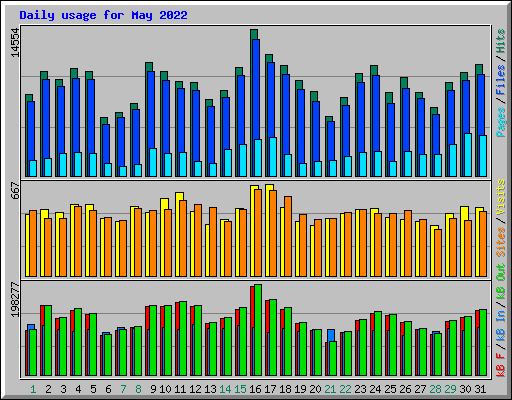This screenshot has width=512, height=400.
Task: Click day 14 on the x-axis
Action: pos(225,389)
